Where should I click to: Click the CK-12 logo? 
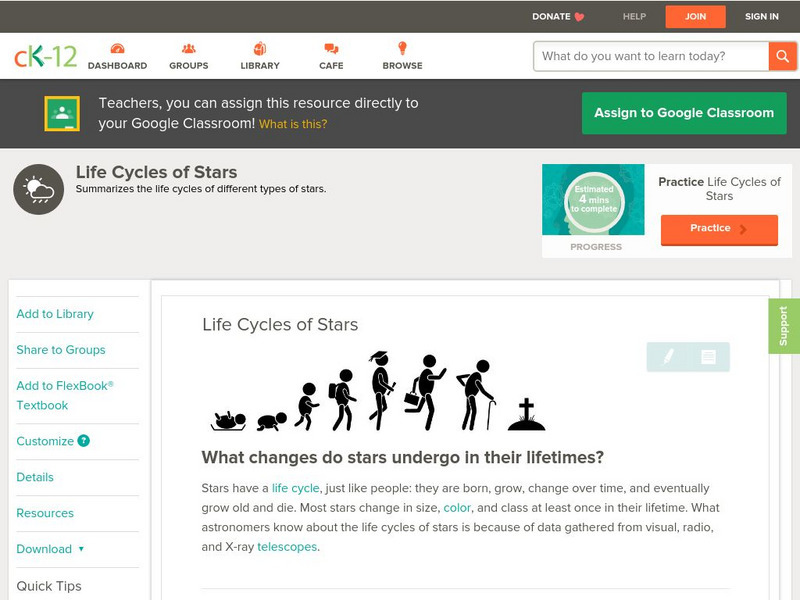click(x=45, y=56)
